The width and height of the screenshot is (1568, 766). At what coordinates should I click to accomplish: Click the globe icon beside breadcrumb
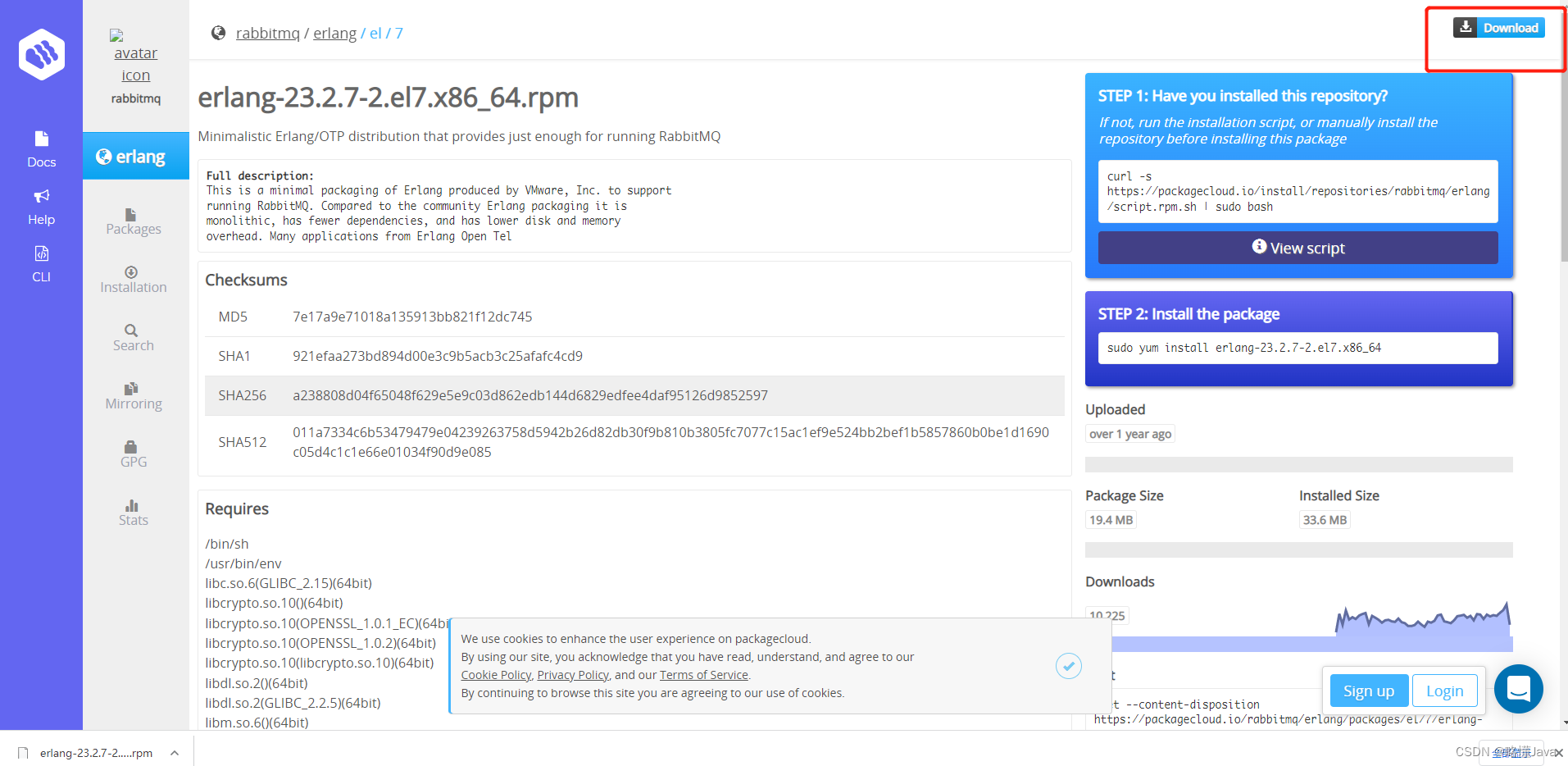pyautogui.click(x=218, y=33)
